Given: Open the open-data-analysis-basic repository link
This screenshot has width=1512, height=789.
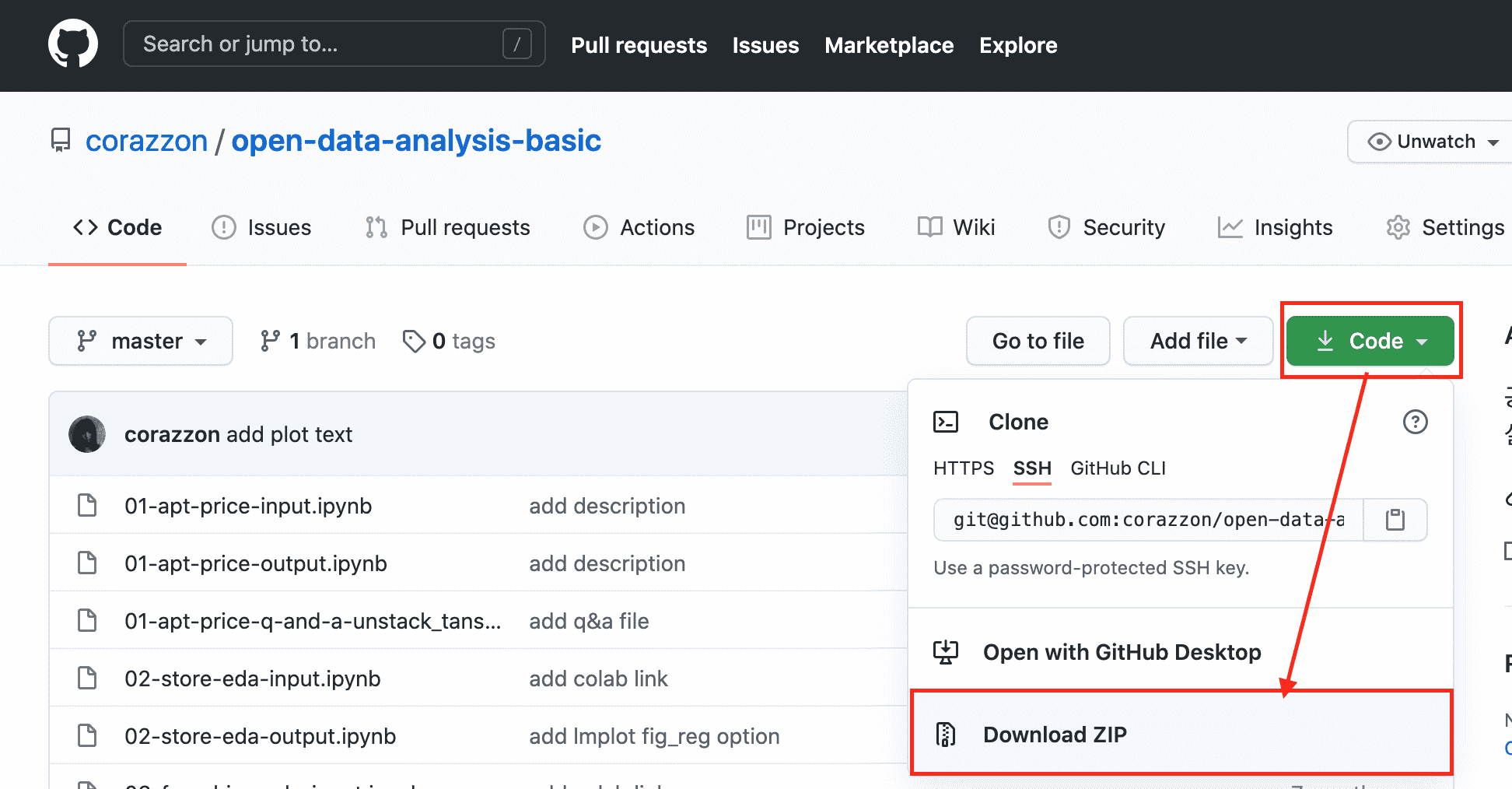Looking at the screenshot, I should tap(416, 141).
